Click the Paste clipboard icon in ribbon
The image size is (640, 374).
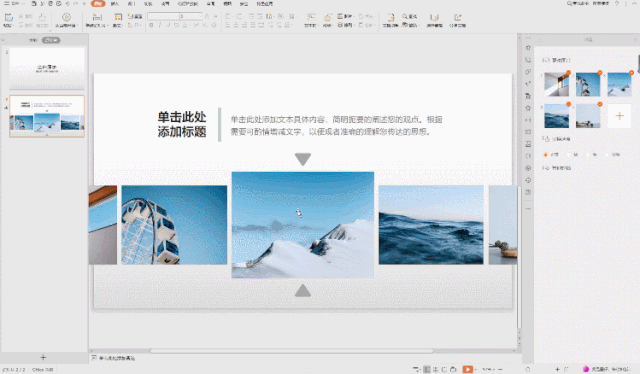click(9, 18)
